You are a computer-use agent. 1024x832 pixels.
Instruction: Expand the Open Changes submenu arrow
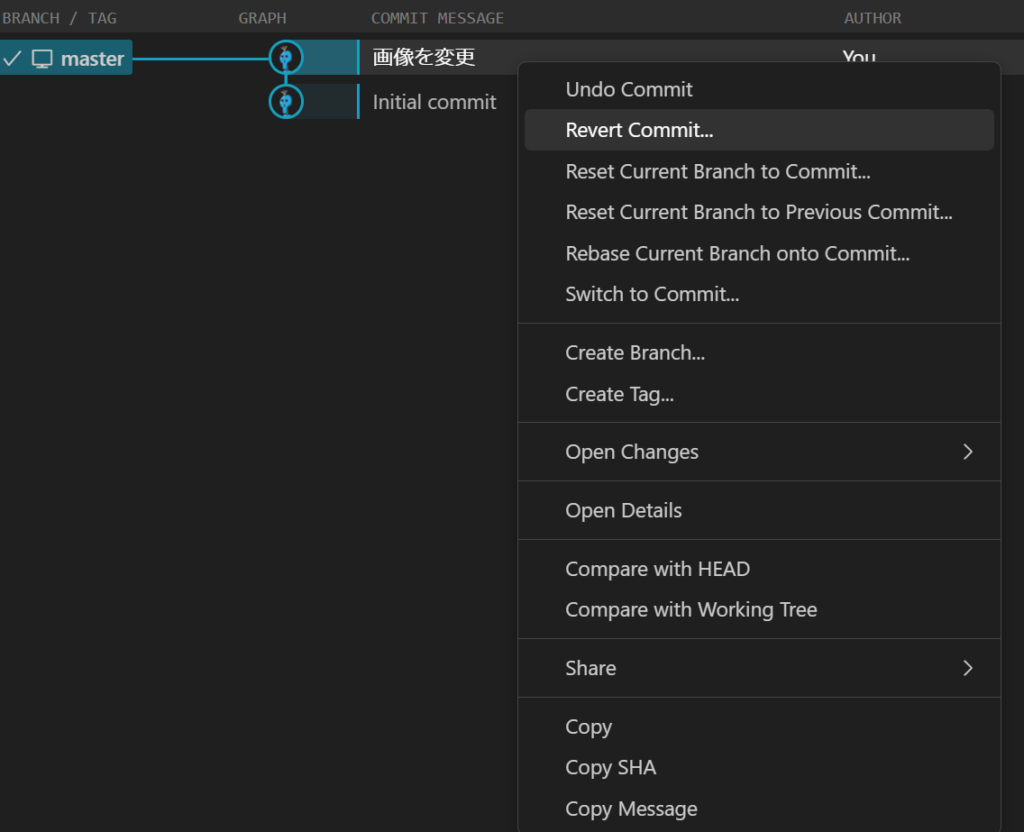tap(967, 452)
